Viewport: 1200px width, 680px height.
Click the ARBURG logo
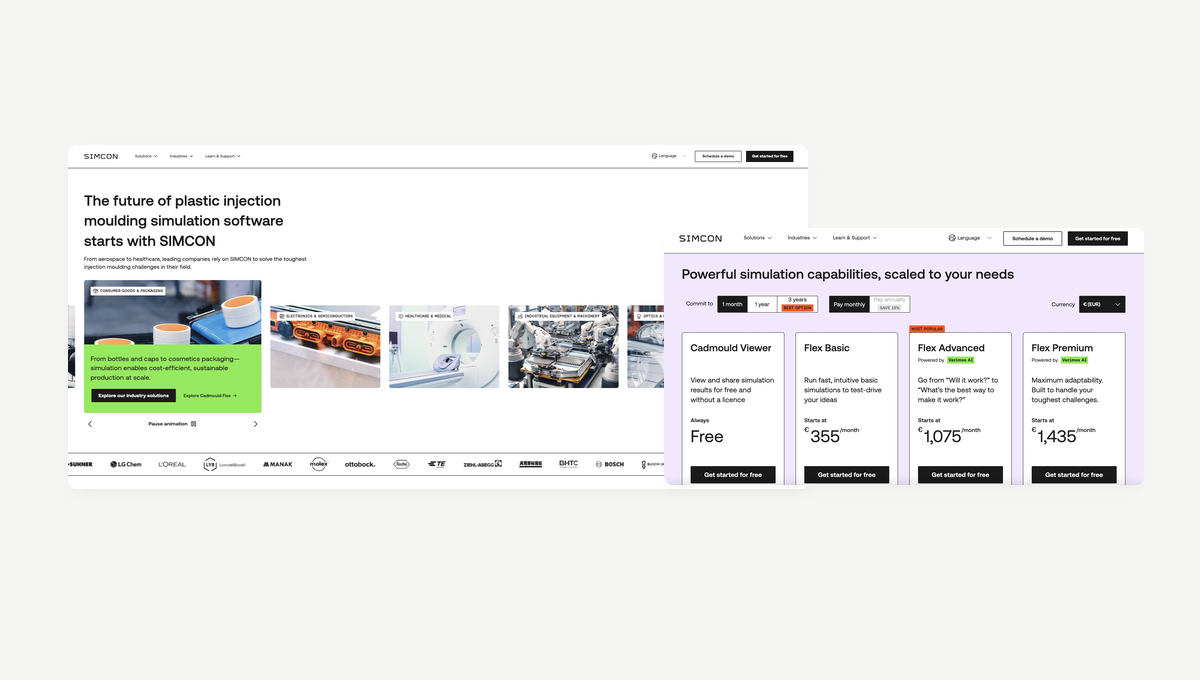pos(531,464)
